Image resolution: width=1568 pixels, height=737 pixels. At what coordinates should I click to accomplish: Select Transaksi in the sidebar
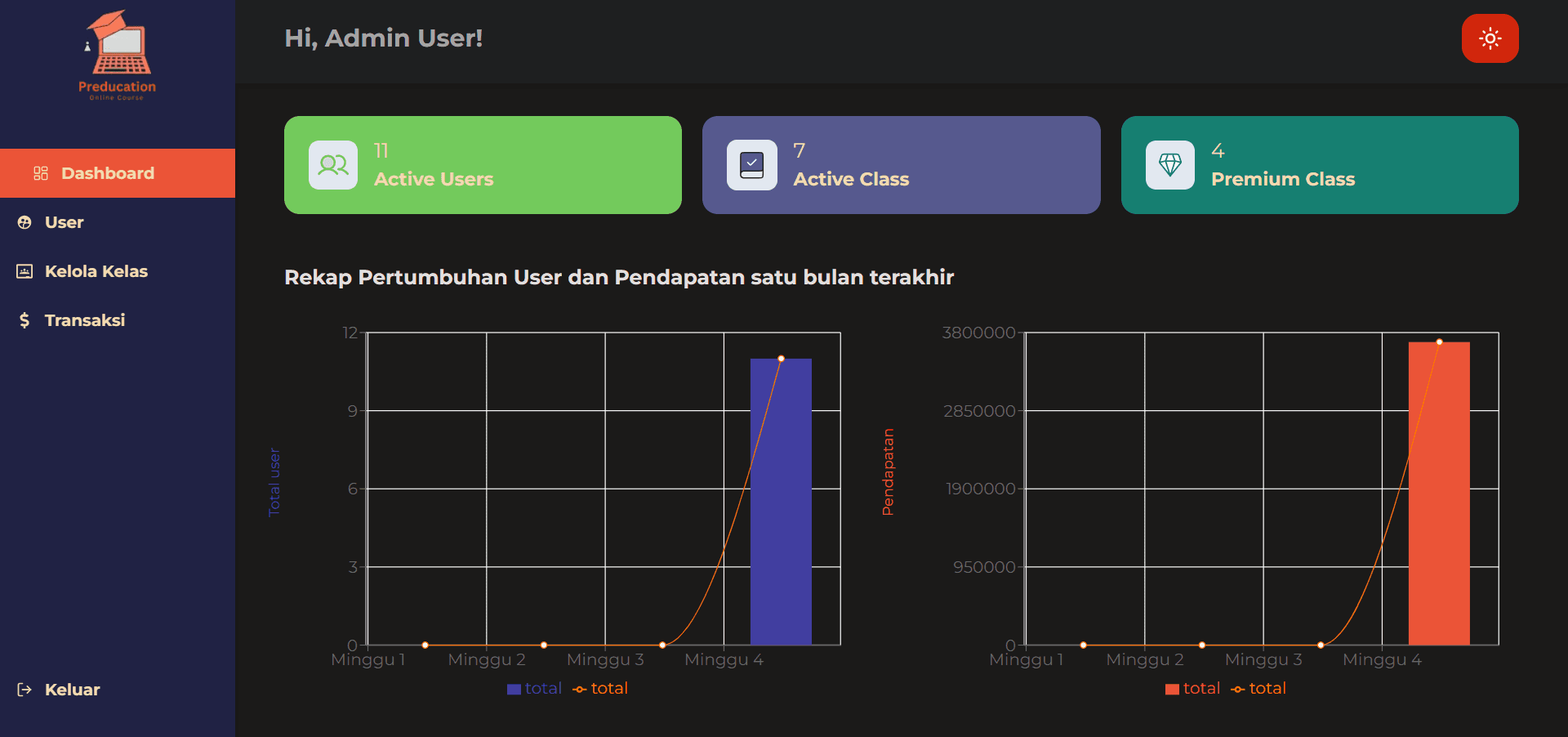tap(84, 320)
